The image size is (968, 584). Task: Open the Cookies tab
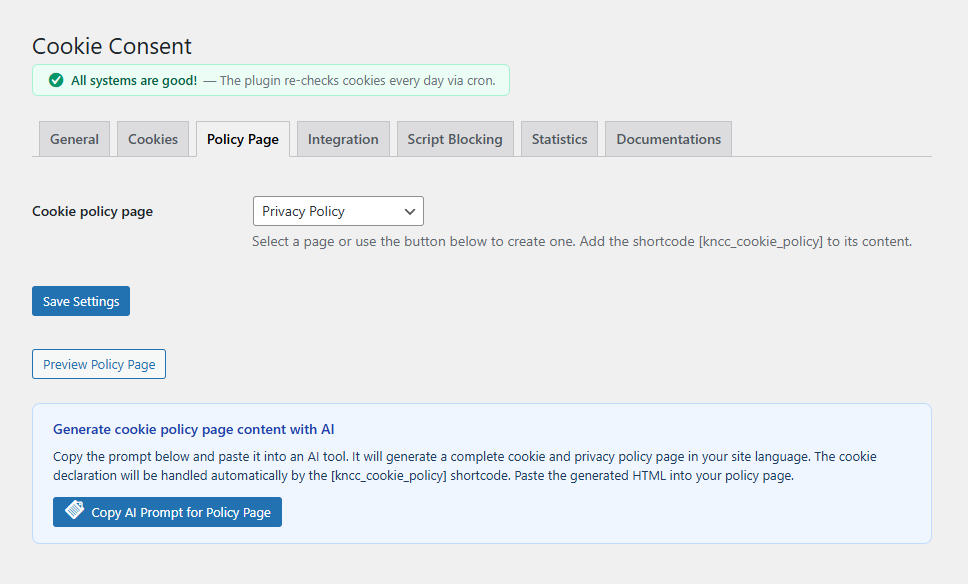pyautogui.click(x=153, y=138)
